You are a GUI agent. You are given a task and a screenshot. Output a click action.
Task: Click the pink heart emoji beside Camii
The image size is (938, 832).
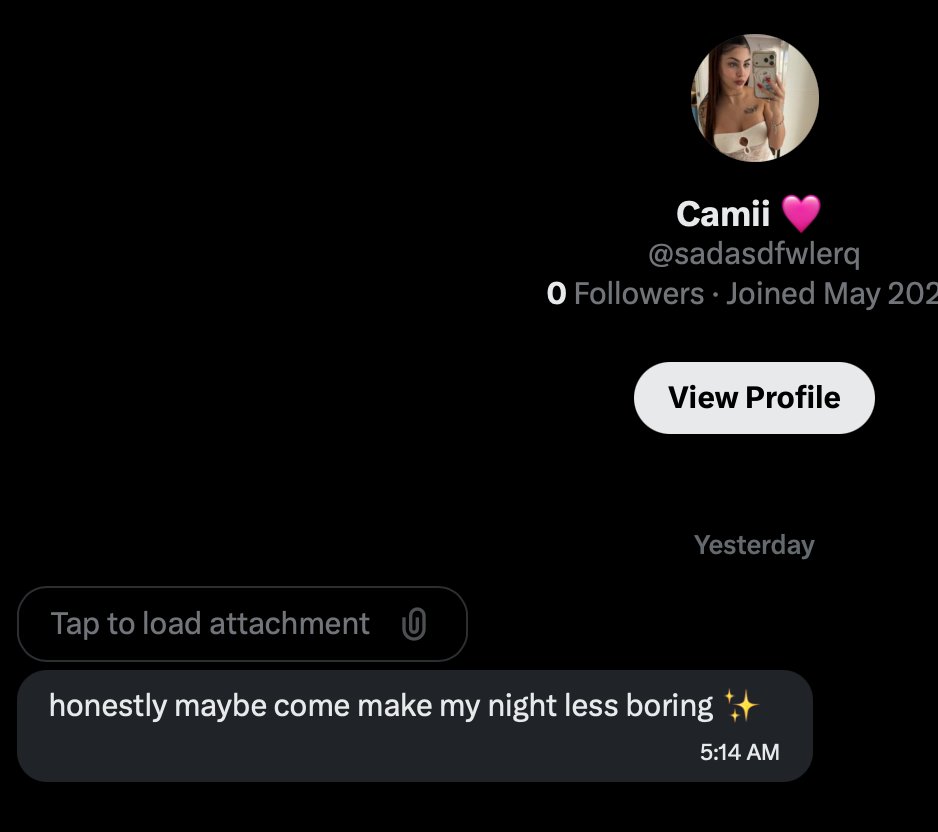(801, 214)
